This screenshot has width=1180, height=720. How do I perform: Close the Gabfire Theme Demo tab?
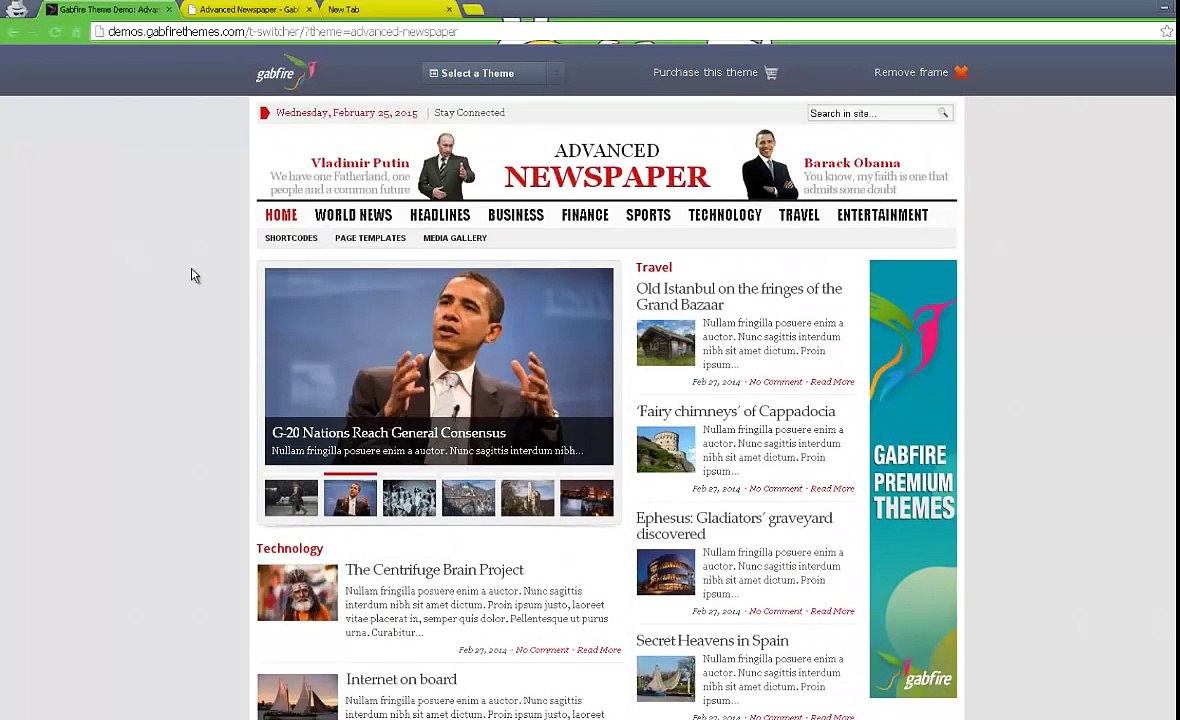tap(169, 10)
